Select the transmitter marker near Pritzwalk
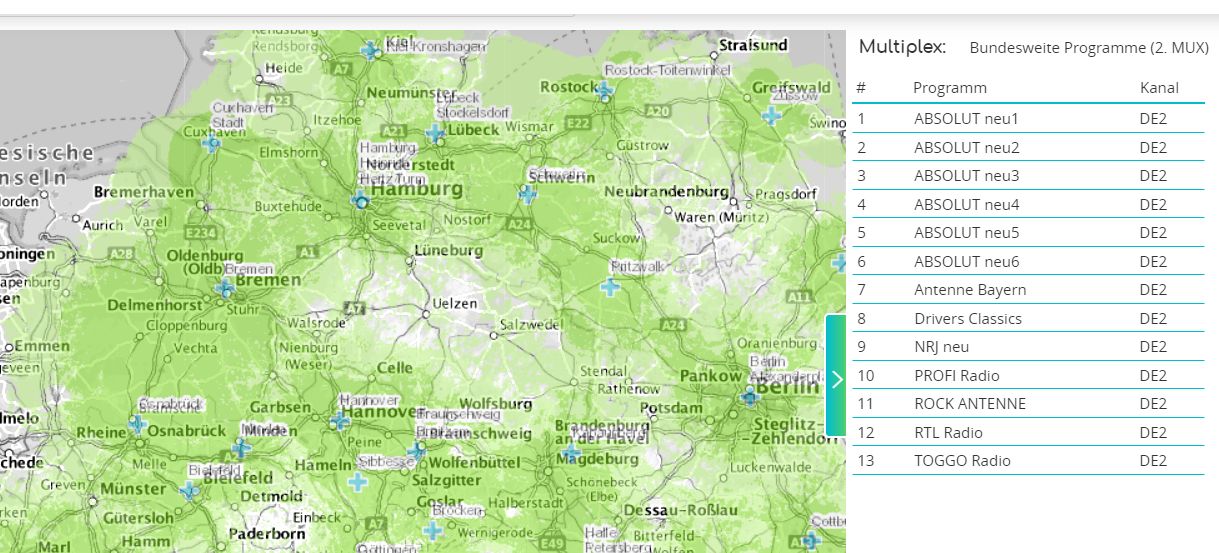The height and width of the screenshot is (553, 1219). 610,287
